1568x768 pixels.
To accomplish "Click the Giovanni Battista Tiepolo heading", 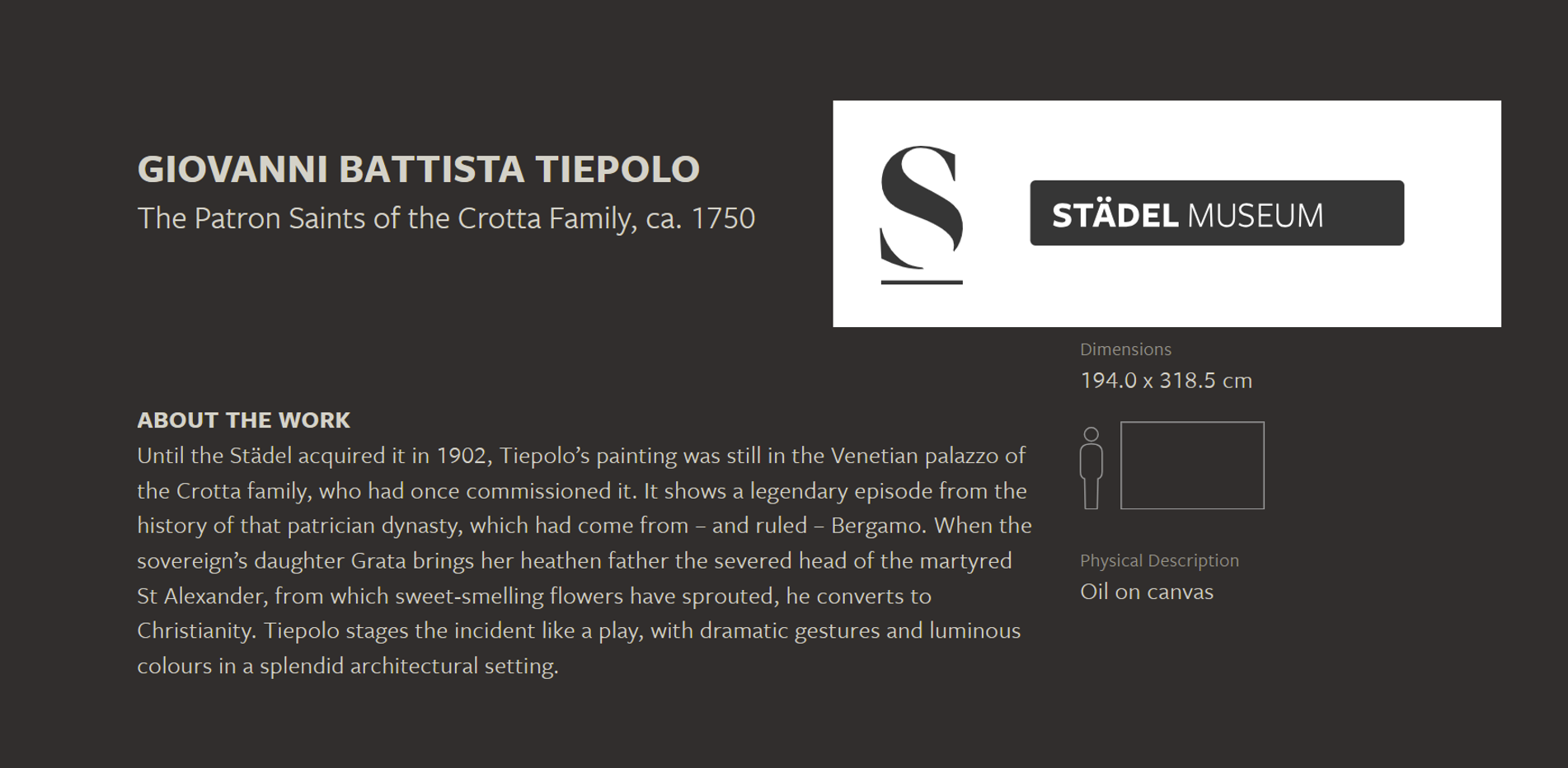I will pyautogui.click(x=418, y=169).
